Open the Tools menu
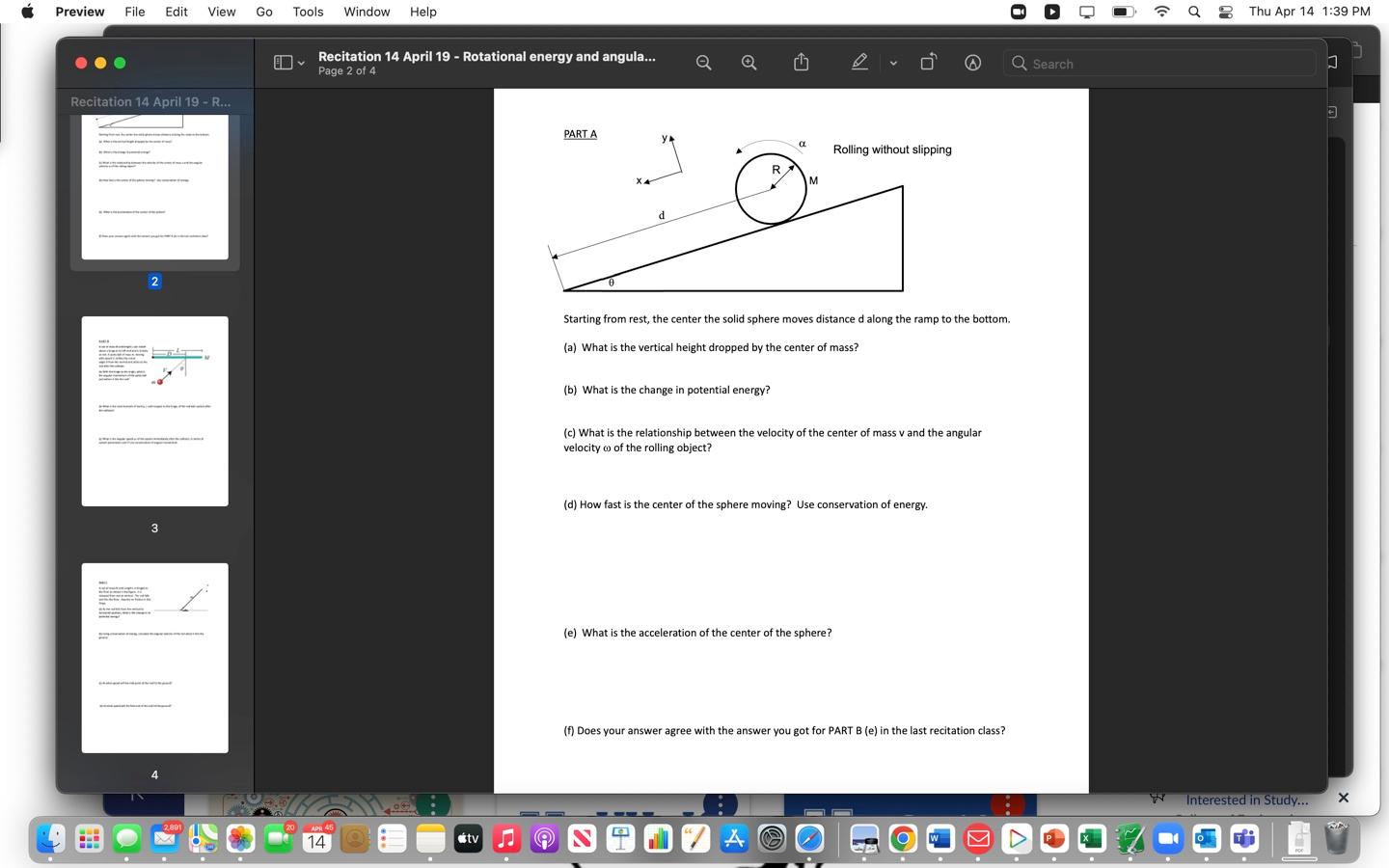This screenshot has width=1389, height=868. 307,12
